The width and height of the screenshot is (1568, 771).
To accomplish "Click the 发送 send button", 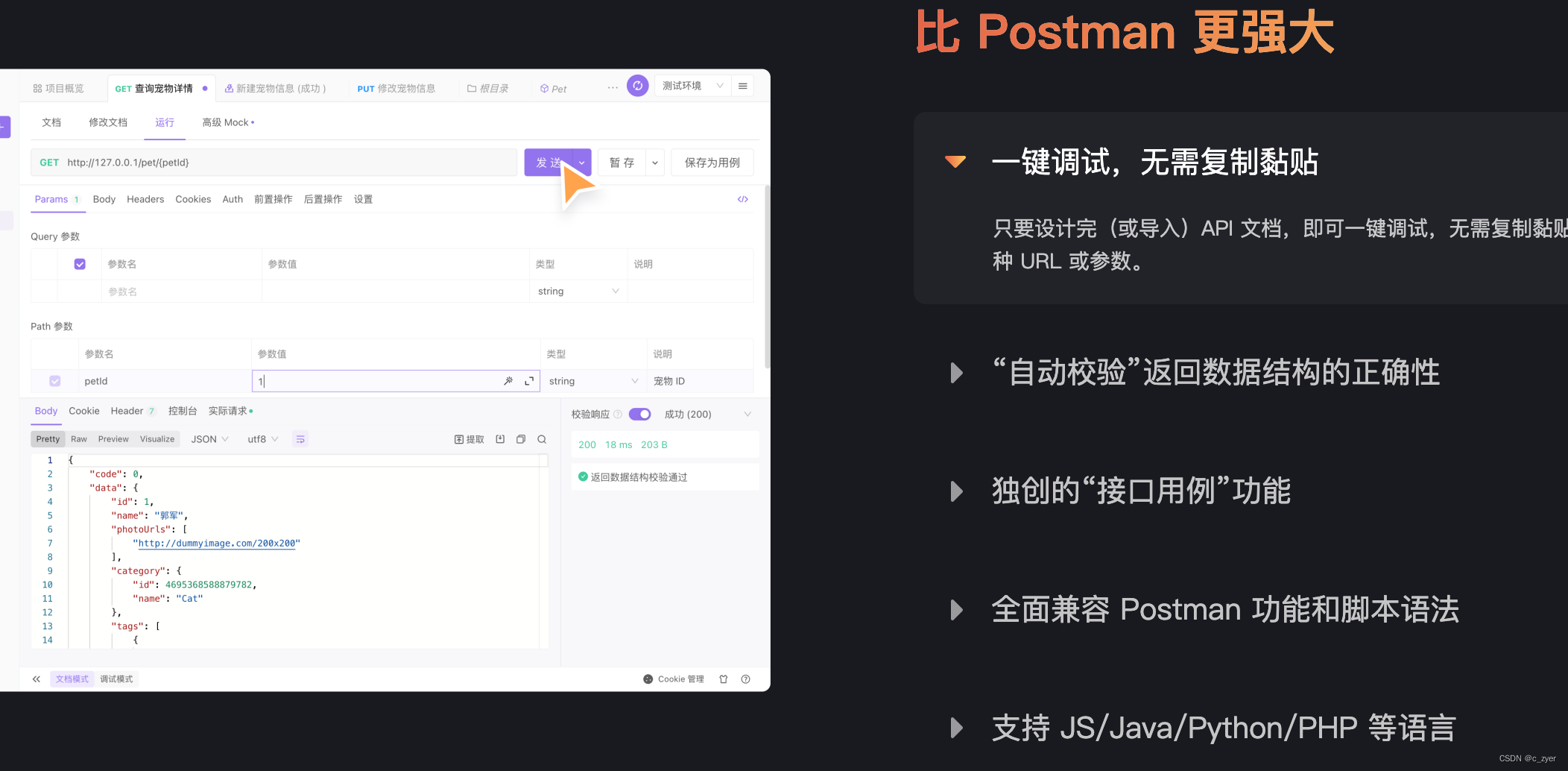I will [x=549, y=163].
